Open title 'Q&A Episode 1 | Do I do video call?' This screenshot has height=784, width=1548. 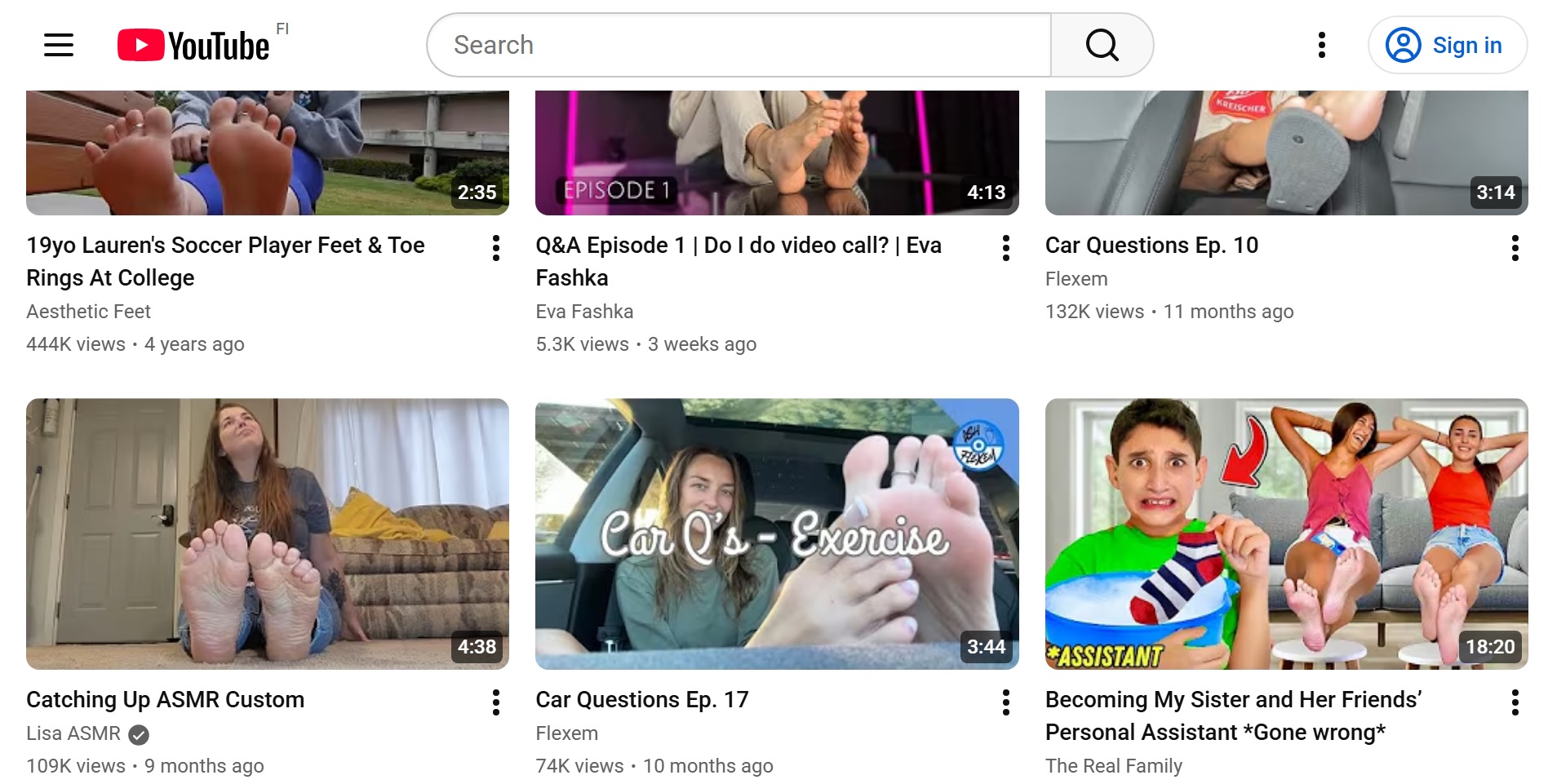739,262
